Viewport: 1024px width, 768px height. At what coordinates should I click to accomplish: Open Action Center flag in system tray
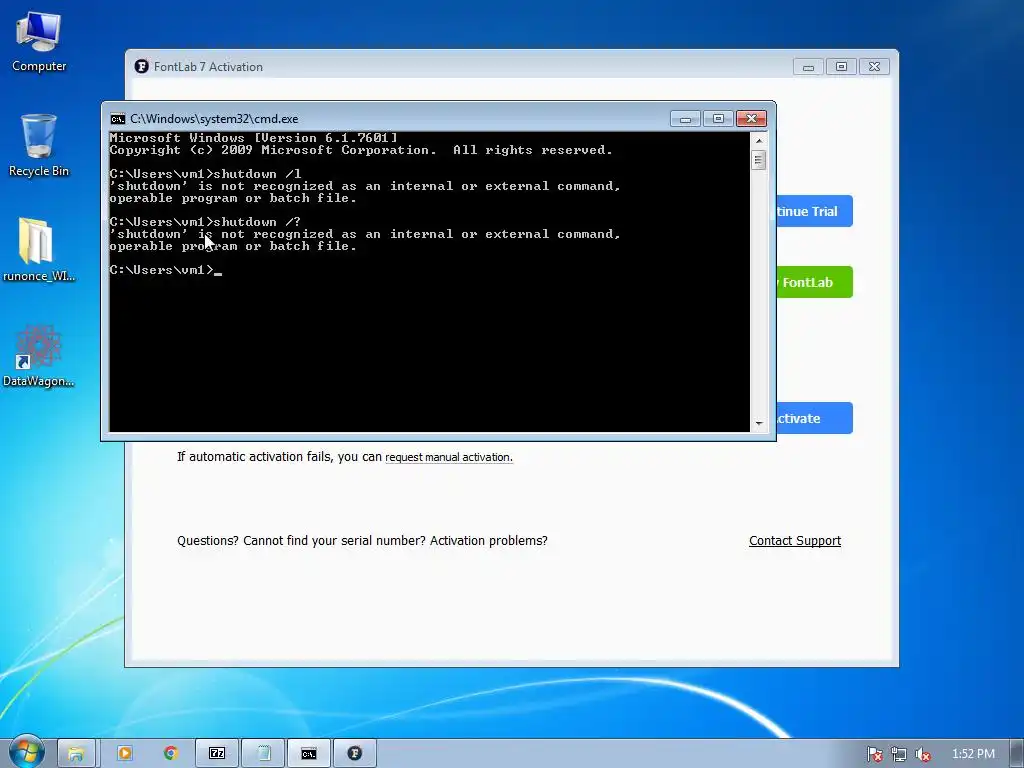(x=874, y=754)
